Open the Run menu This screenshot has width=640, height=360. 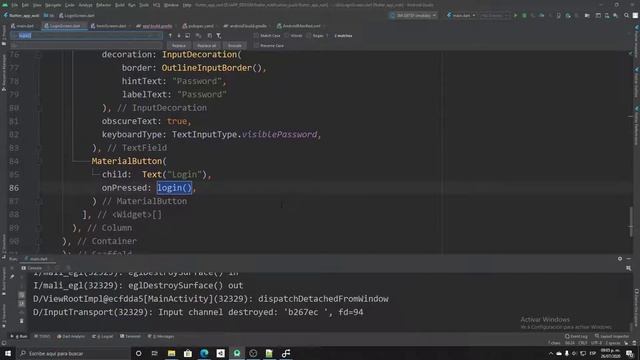coord(131,5)
